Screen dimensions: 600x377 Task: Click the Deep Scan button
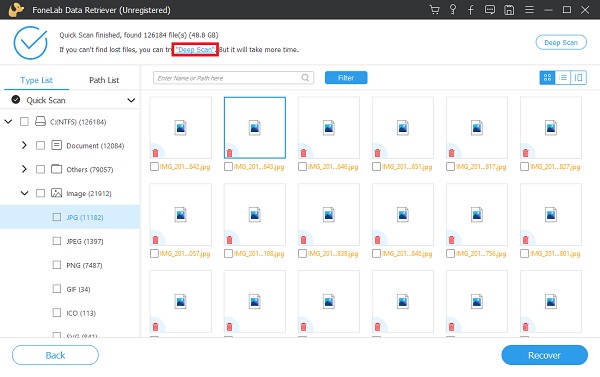[x=561, y=42]
